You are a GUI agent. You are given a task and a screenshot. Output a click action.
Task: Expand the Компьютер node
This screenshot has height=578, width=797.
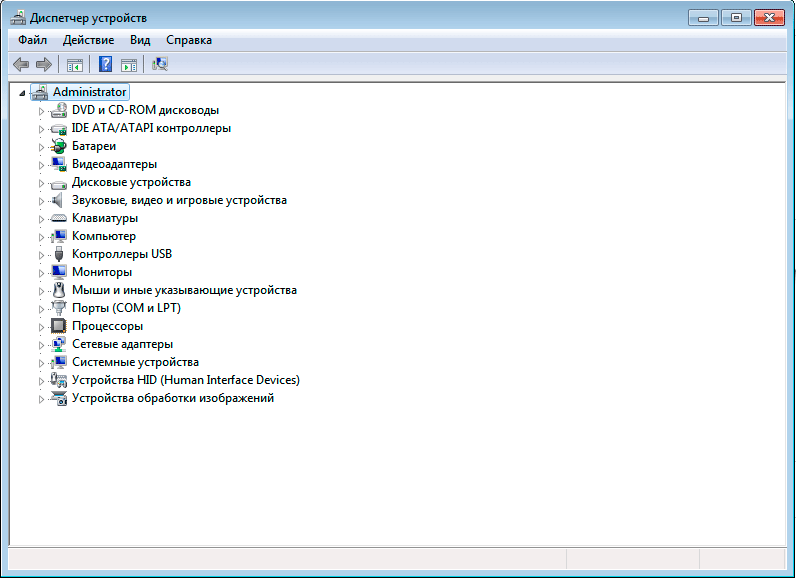coord(41,237)
